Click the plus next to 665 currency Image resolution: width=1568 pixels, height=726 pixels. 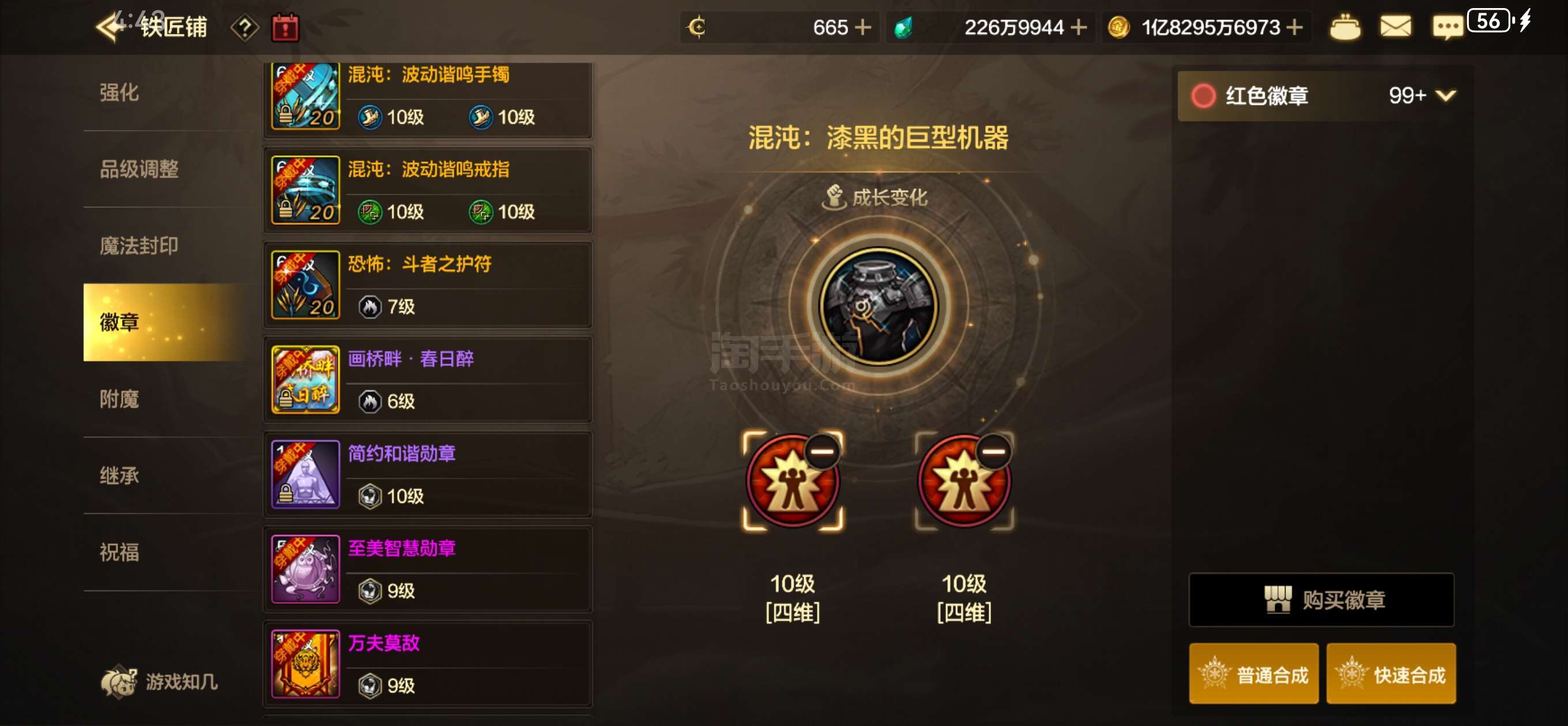pos(863,28)
